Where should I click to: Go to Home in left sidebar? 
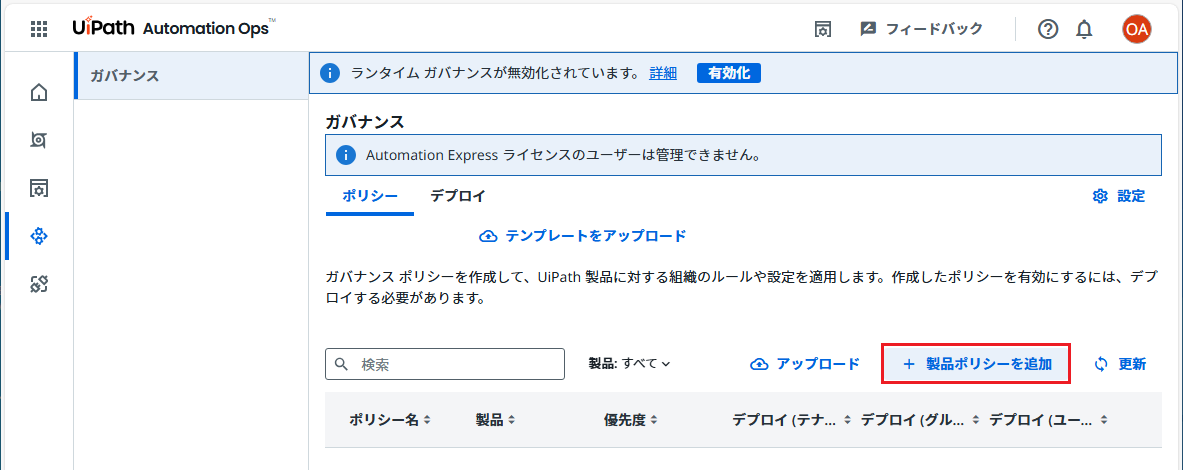tap(38, 93)
